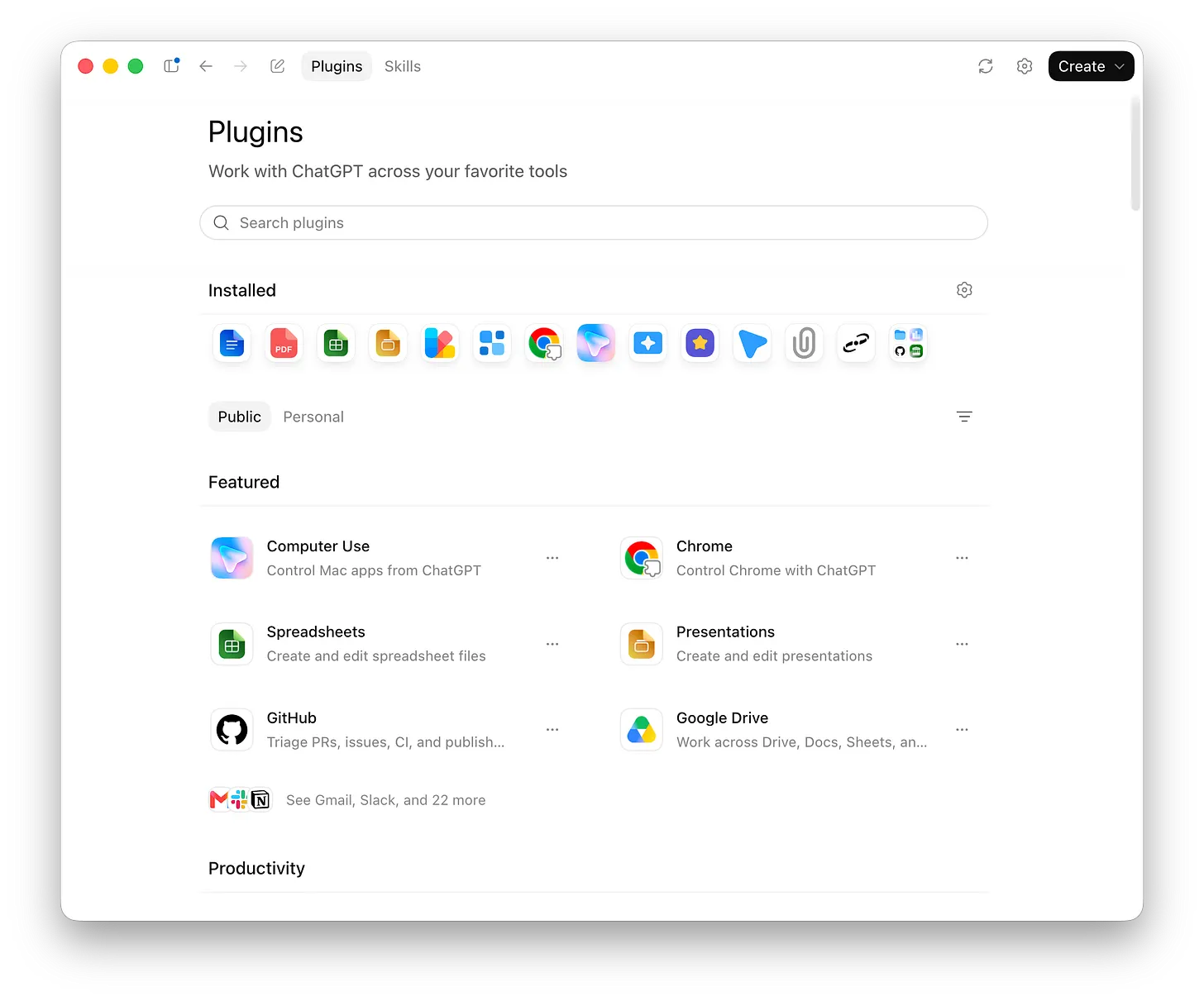Toggle the sidebar panel icon in the title bar
This screenshot has height=1001, width=1204.
171,66
